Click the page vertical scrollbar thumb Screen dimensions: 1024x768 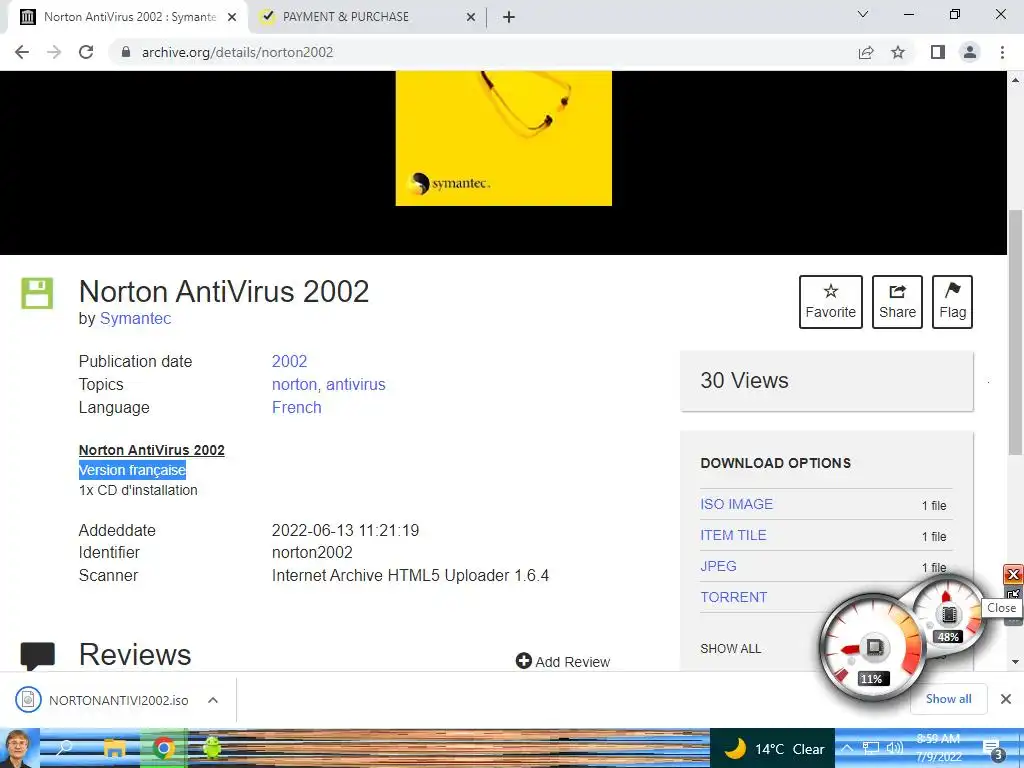1015,332
